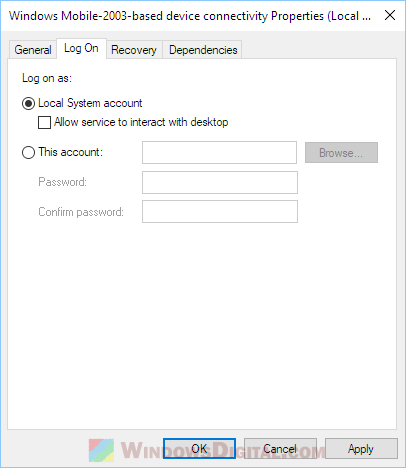Click the WindowsDigital colorful logo watermark

pos(102,450)
